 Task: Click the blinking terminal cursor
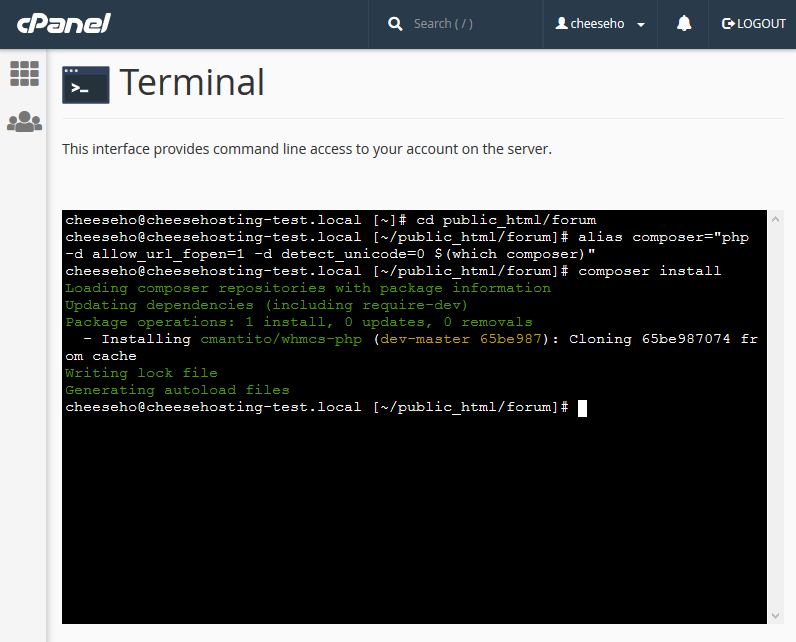582,407
